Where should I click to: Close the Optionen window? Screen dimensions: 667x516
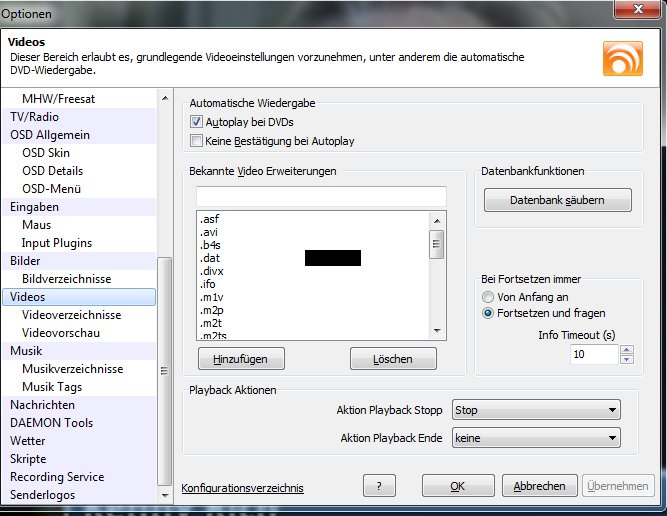pyautogui.click(x=638, y=9)
